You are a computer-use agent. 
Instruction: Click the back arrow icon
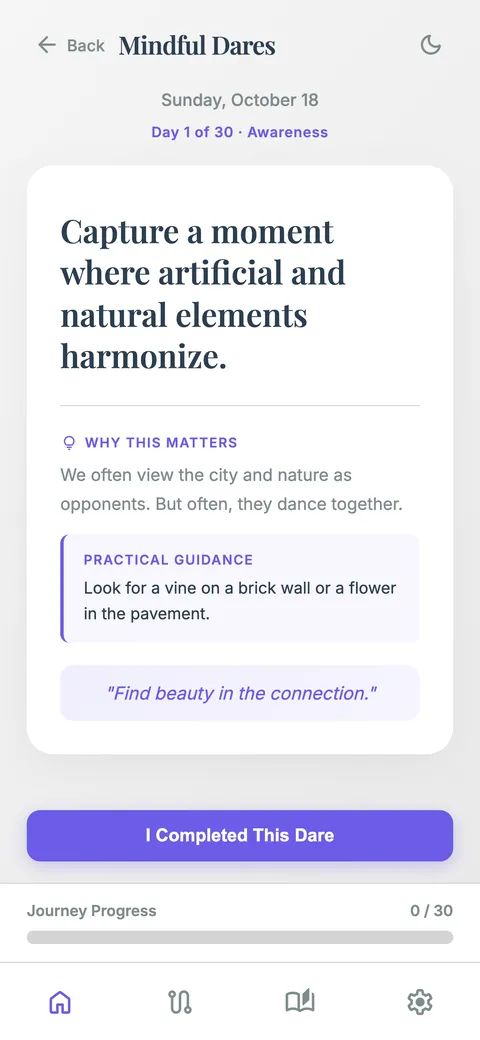tap(46, 45)
